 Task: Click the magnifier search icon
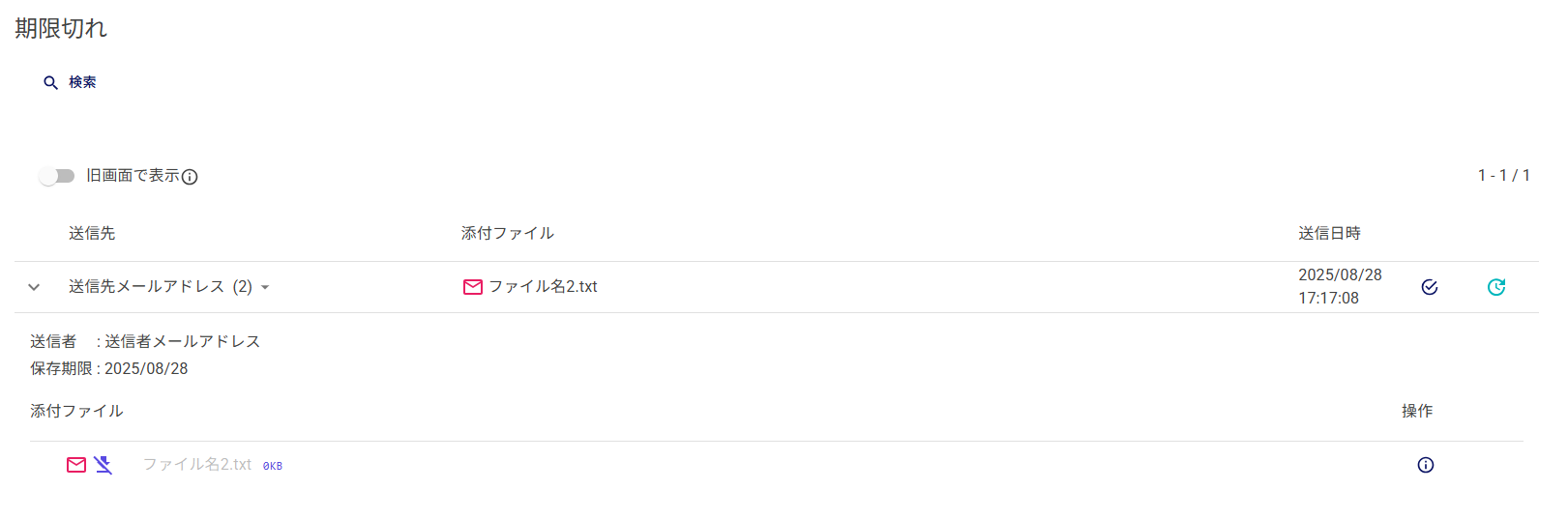click(x=51, y=83)
